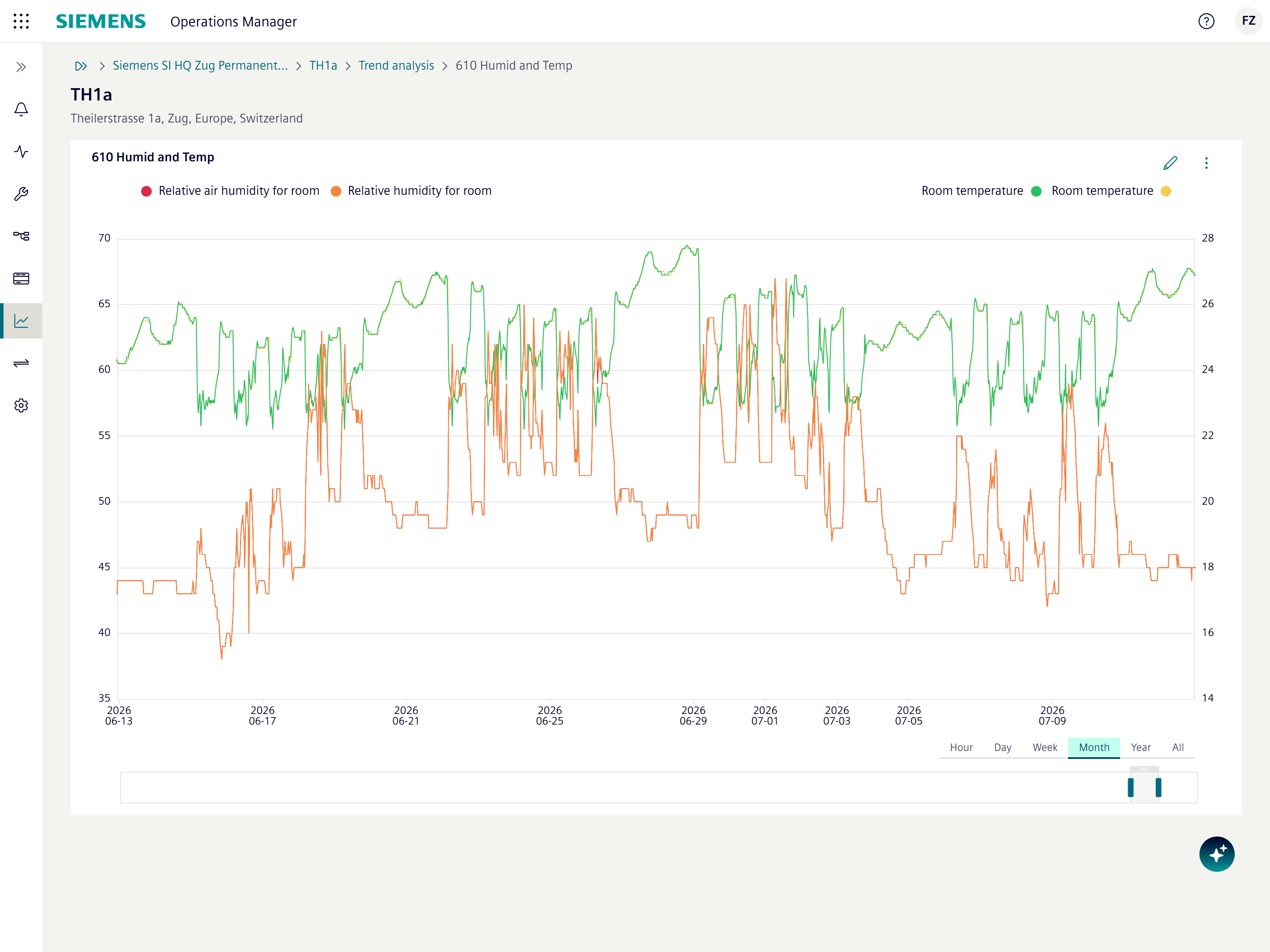Image resolution: width=1270 pixels, height=952 pixels.
Task: Open the activity pulse sidebar icon
Action: pos(21,152)
